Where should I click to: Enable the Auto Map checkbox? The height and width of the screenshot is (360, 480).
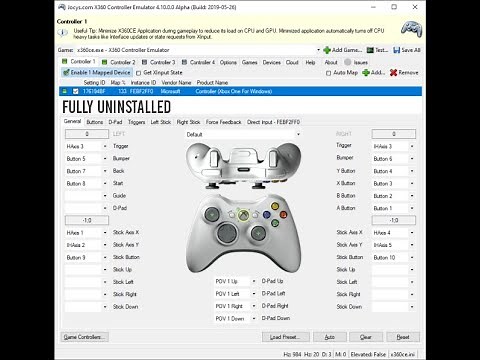click(x=328, y=73)
